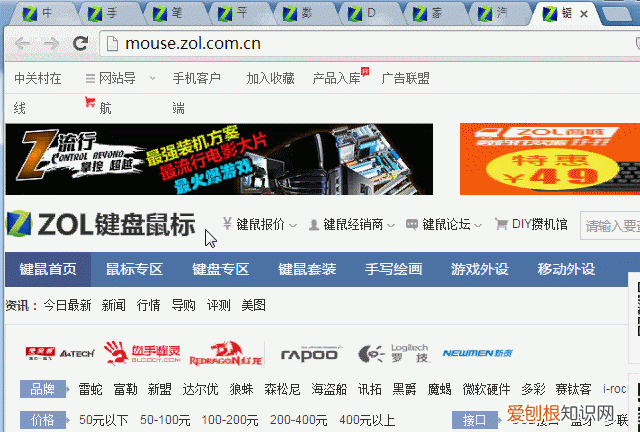640x432 pixels.
Task: Click the mouse.zol.com.cn address bar
Action: coord(367,44)
